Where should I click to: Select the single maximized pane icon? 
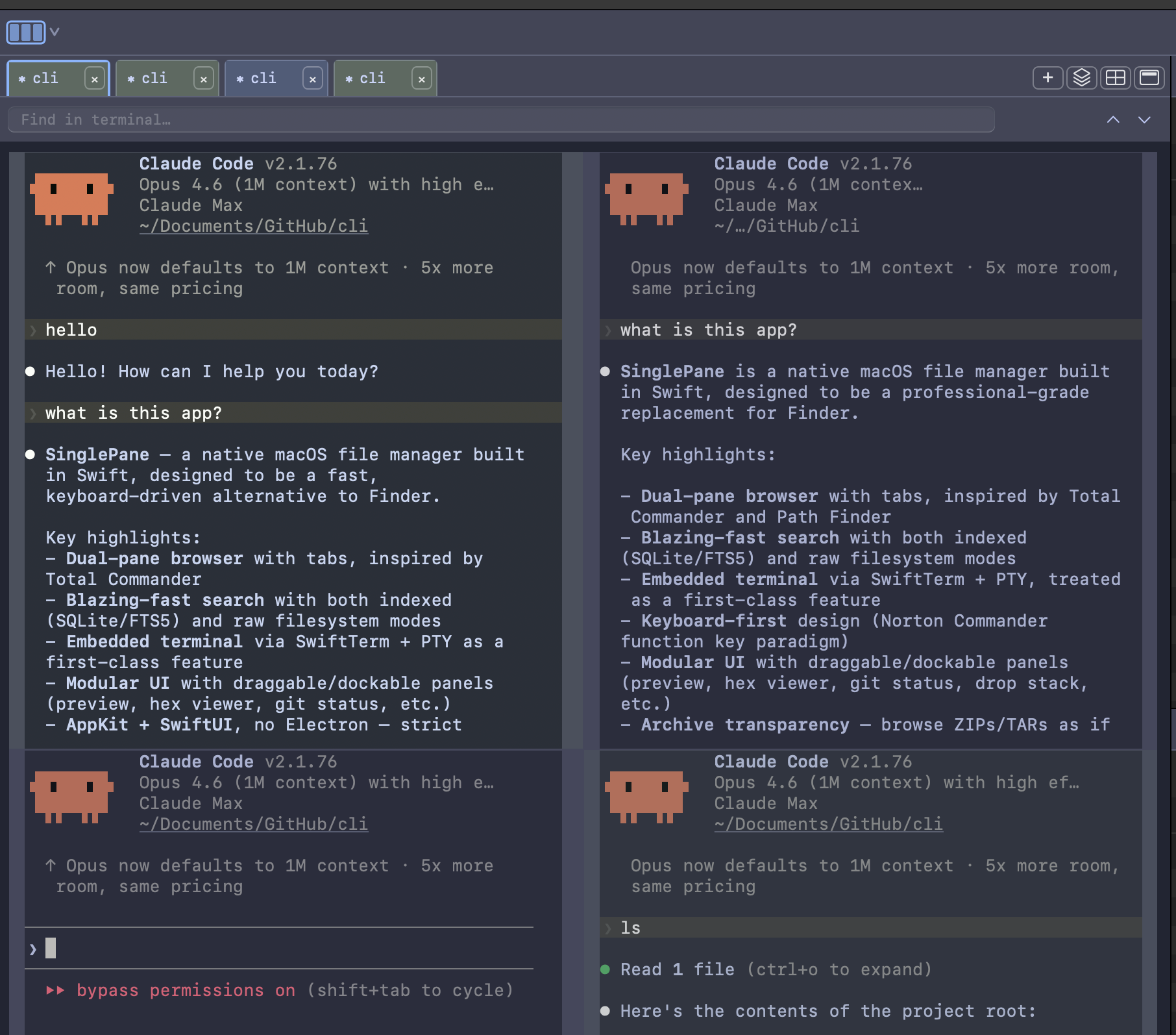[1149, 77]
